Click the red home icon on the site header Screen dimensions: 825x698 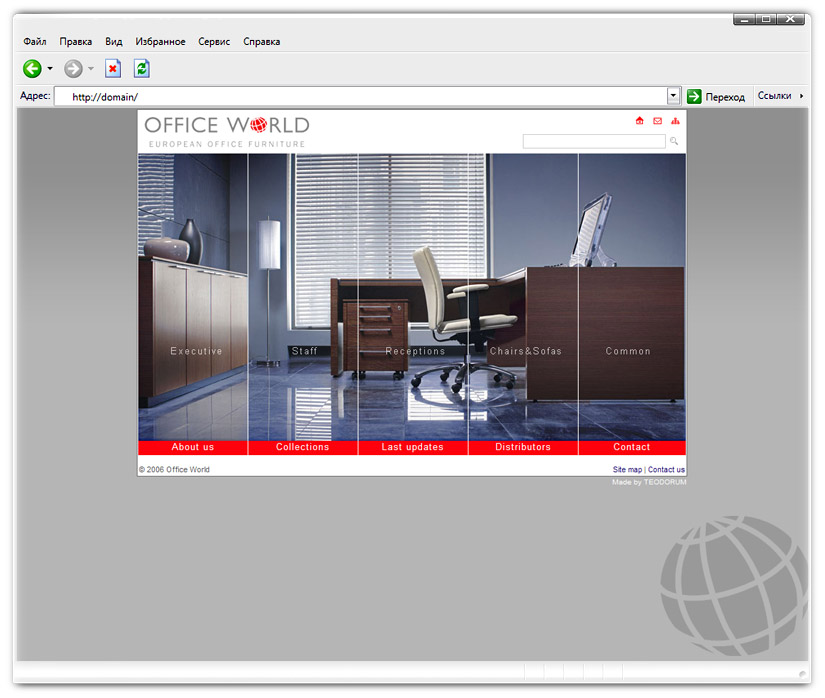640,120
